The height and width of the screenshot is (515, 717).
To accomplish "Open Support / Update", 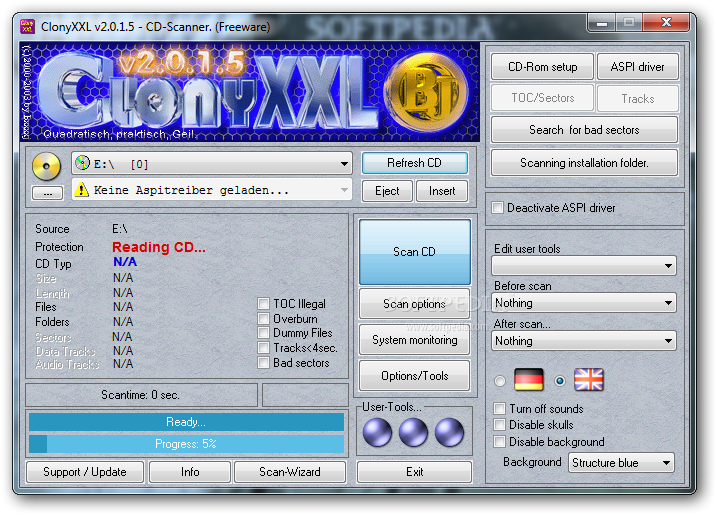I will pyautogui.click(x=85, y=472).
